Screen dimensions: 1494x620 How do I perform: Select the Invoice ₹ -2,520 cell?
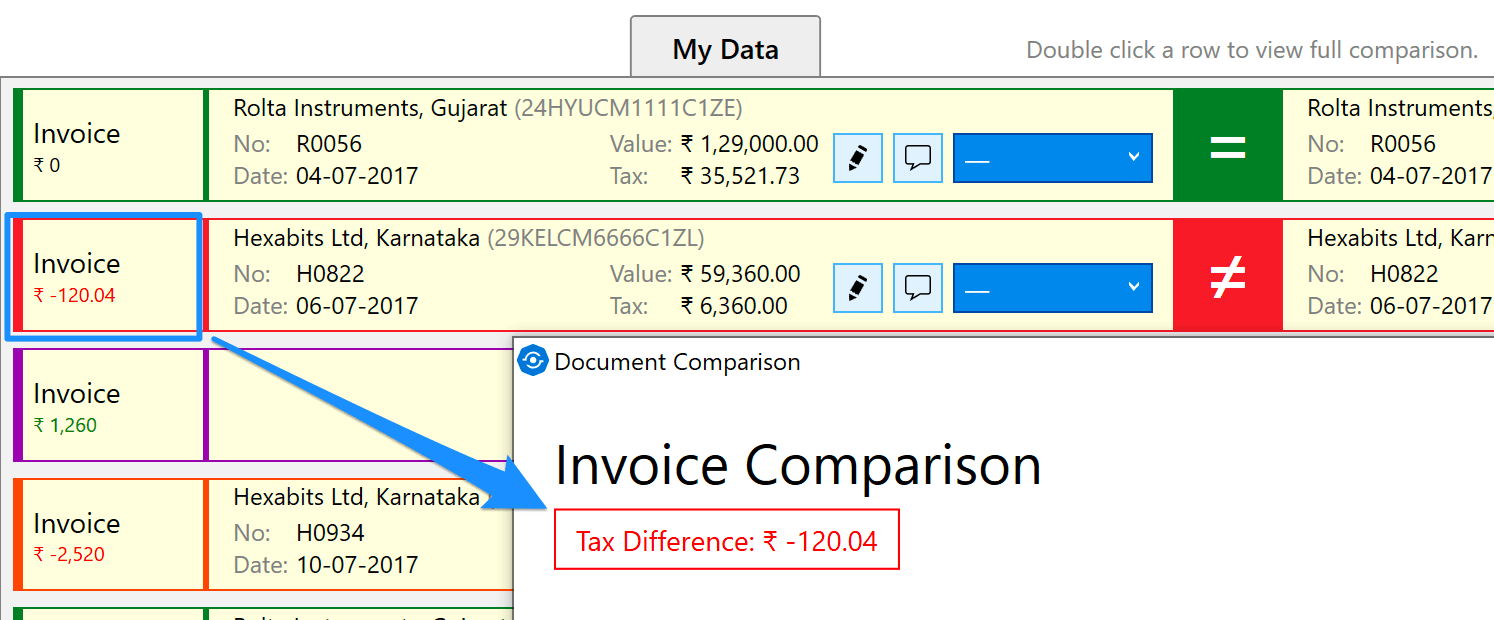110,536
